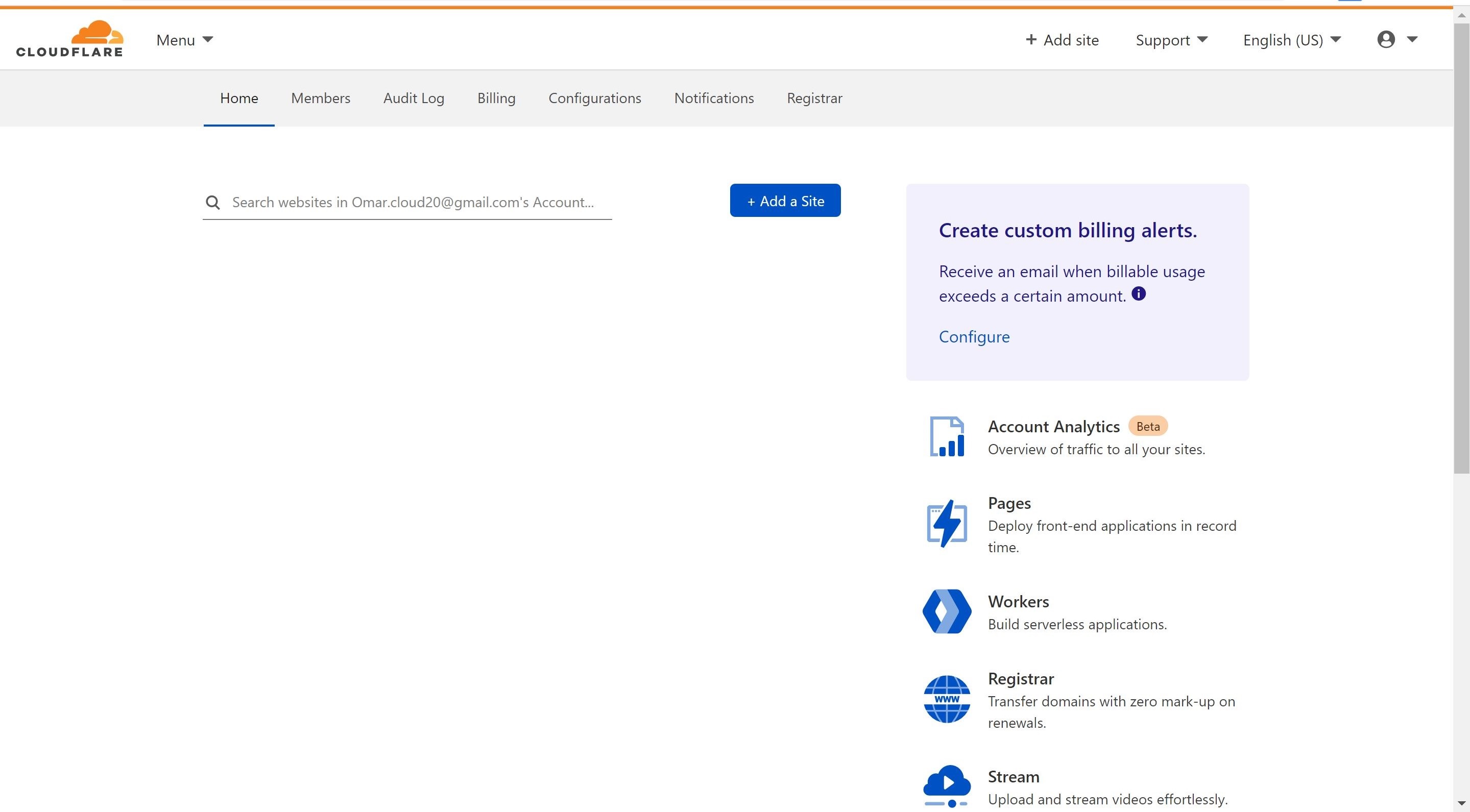The height and width of the screenshot is (812, 1470).
Task: Click the Account Analytics chart icon
Action: [x=947, y=436]
